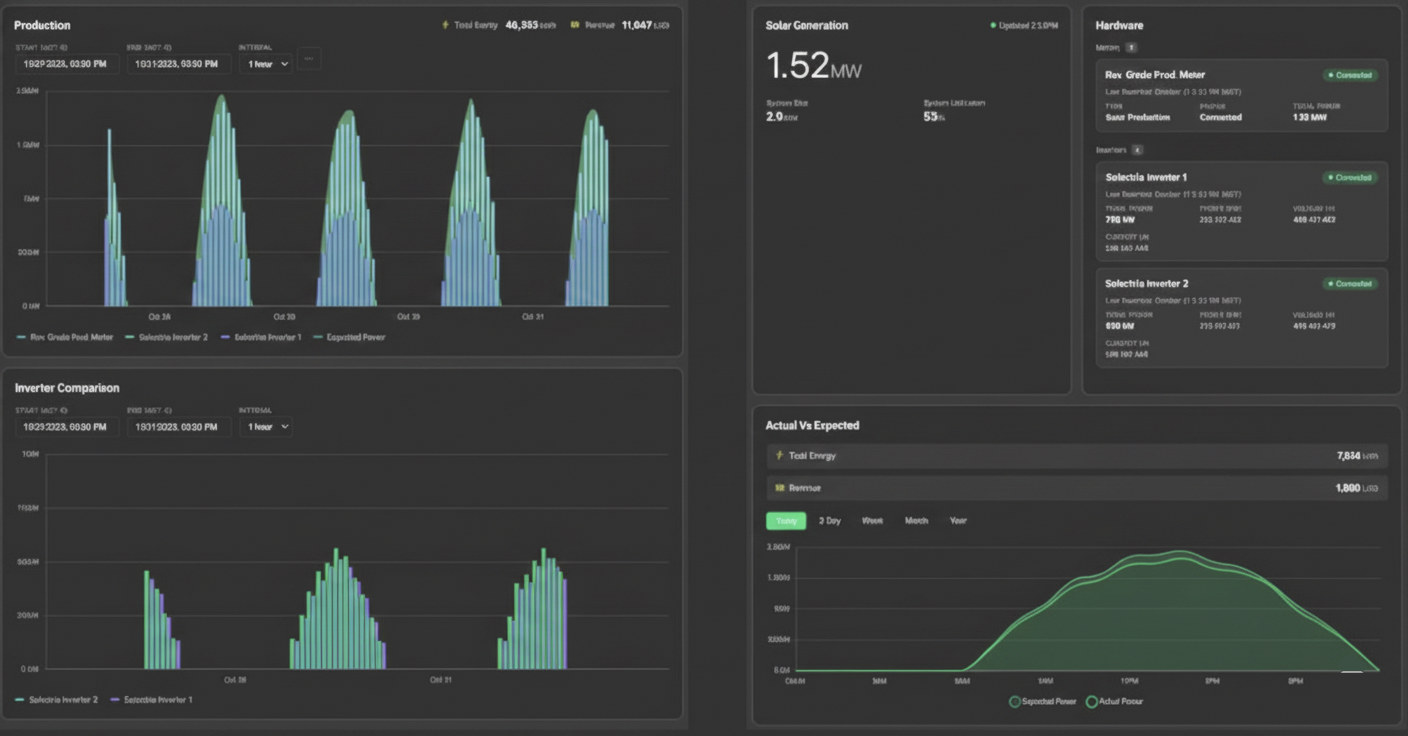Click the revenue icon in Actual Vs Expected

click(x=779, y=488)
